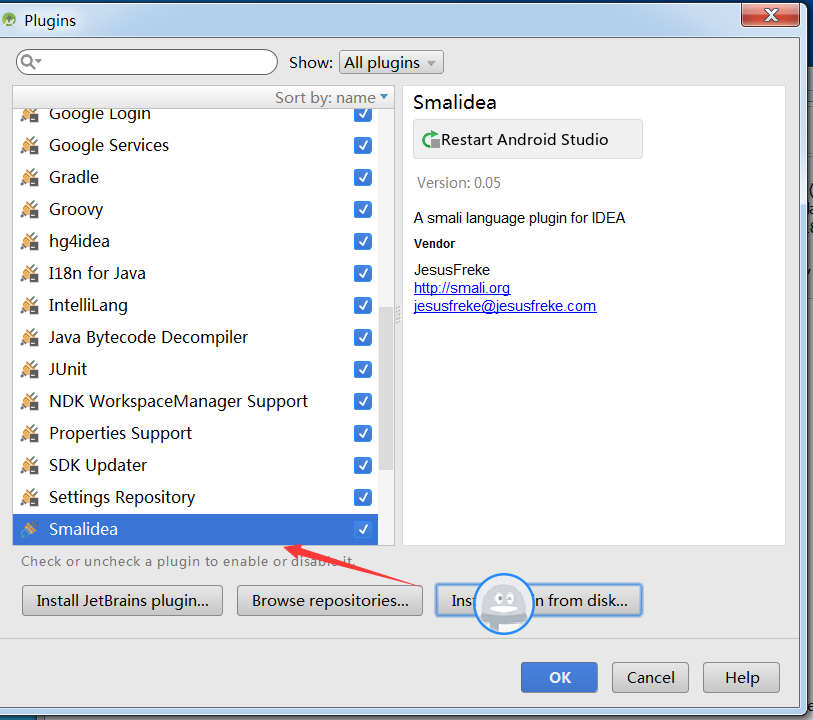The width and height of the screenshot is (813, 720).
Task: Disable the Google Login plugin checkbox
Action: click(x=363, y=114)
